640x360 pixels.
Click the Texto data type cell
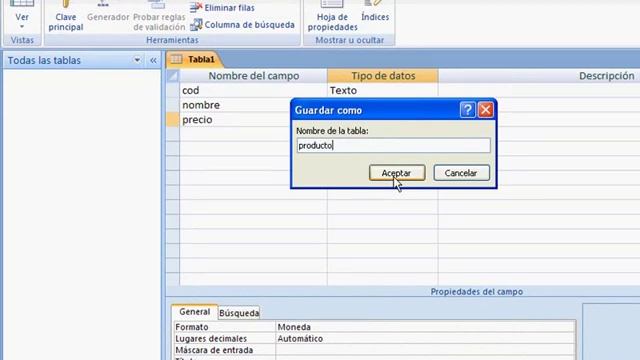click(x=383, y=90)
